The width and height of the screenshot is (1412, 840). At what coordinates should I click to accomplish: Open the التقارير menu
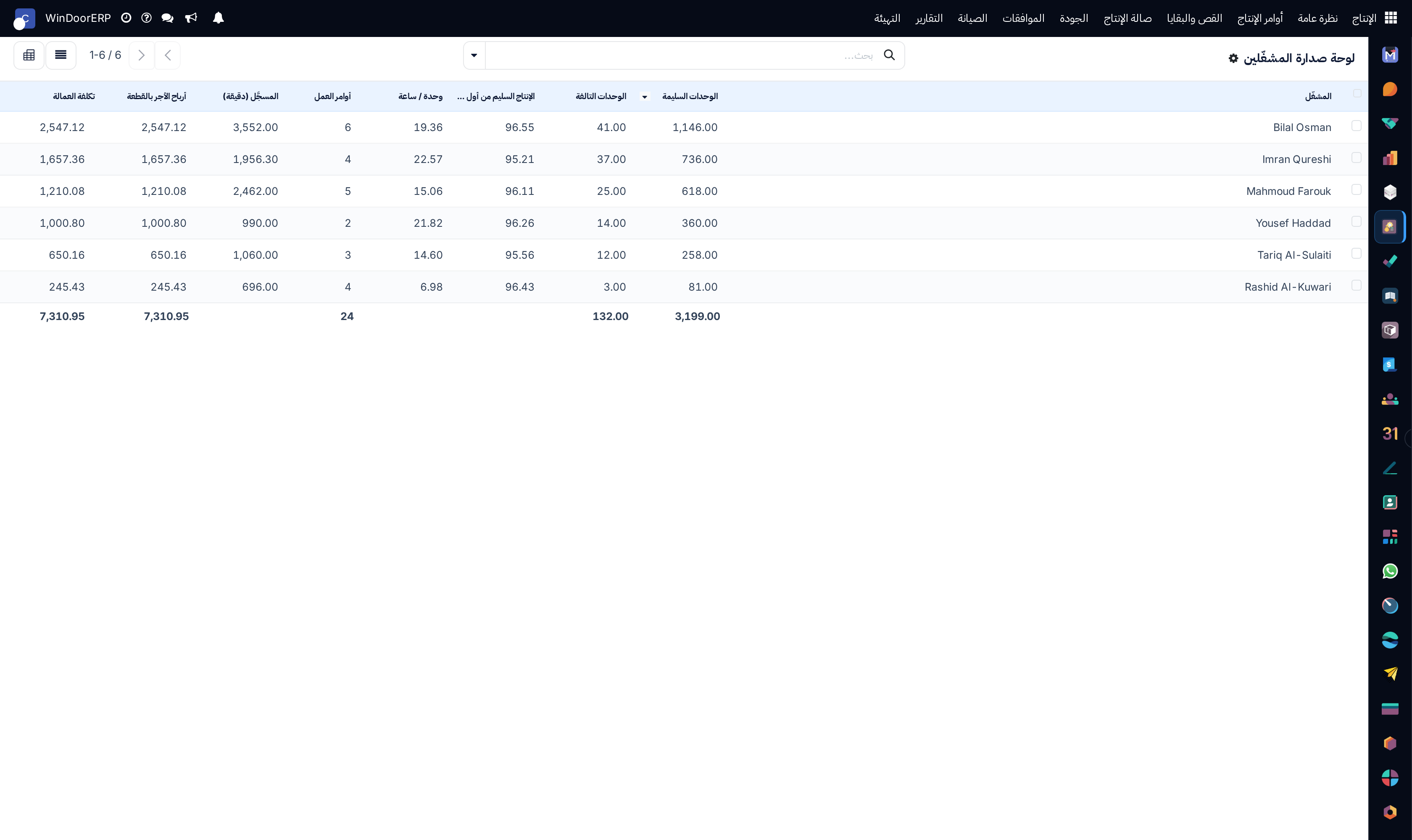coord(929,18)
